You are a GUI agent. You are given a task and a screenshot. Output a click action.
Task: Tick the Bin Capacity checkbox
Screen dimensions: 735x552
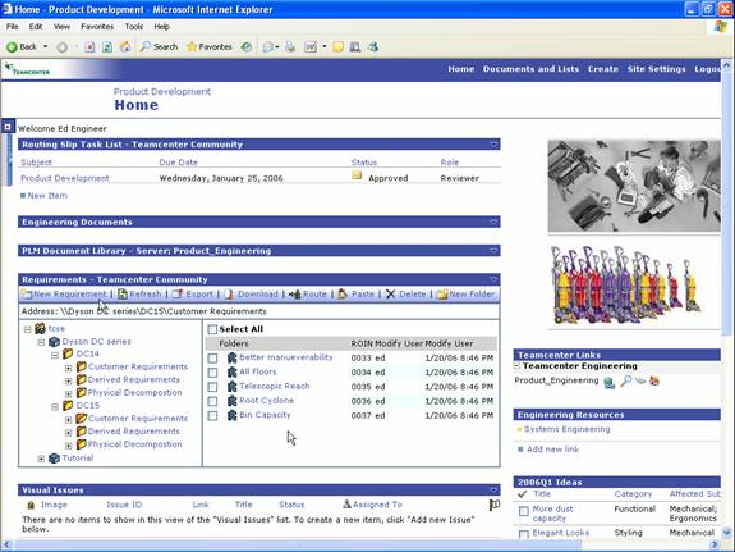click(x=212, y=416)
